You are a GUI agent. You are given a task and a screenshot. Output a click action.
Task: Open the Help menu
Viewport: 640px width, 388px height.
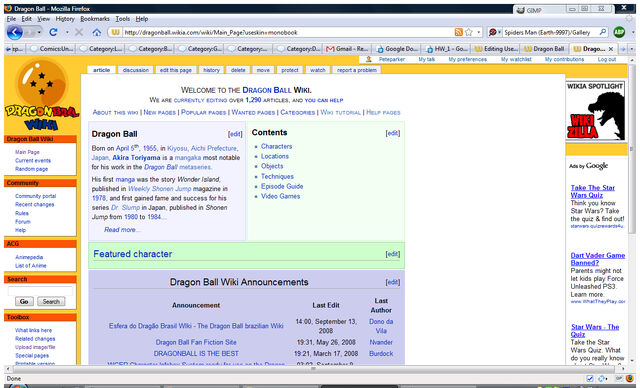pyautogui.click(x=142, y=19)
